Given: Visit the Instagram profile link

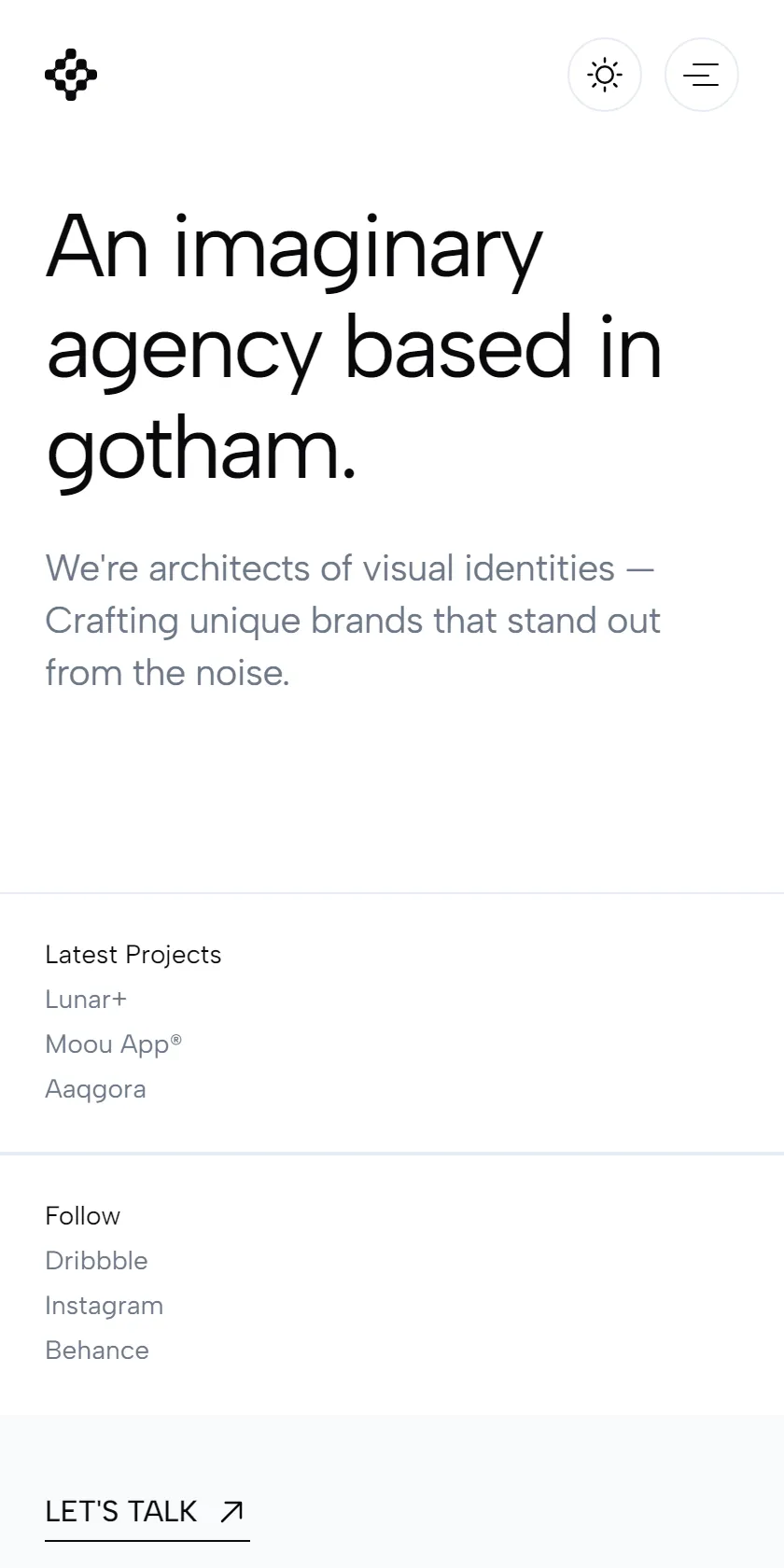Looking at the screenshot, I should tap(104, 1306).
